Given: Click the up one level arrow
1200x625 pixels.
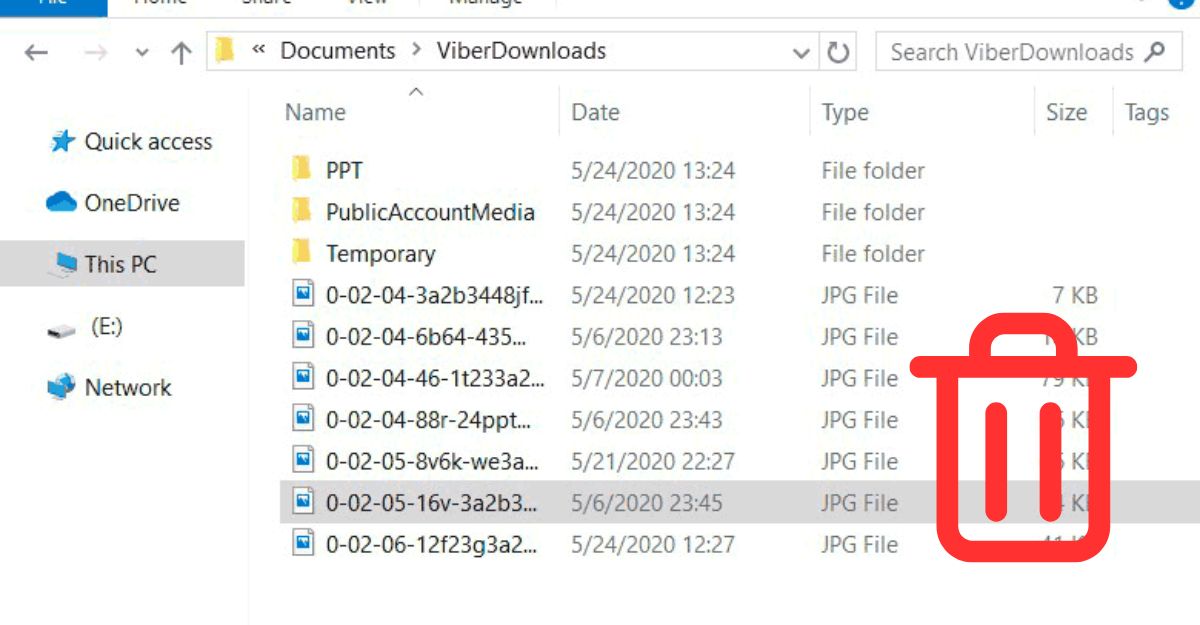Looking at the screenshot, I should [181, 51].
